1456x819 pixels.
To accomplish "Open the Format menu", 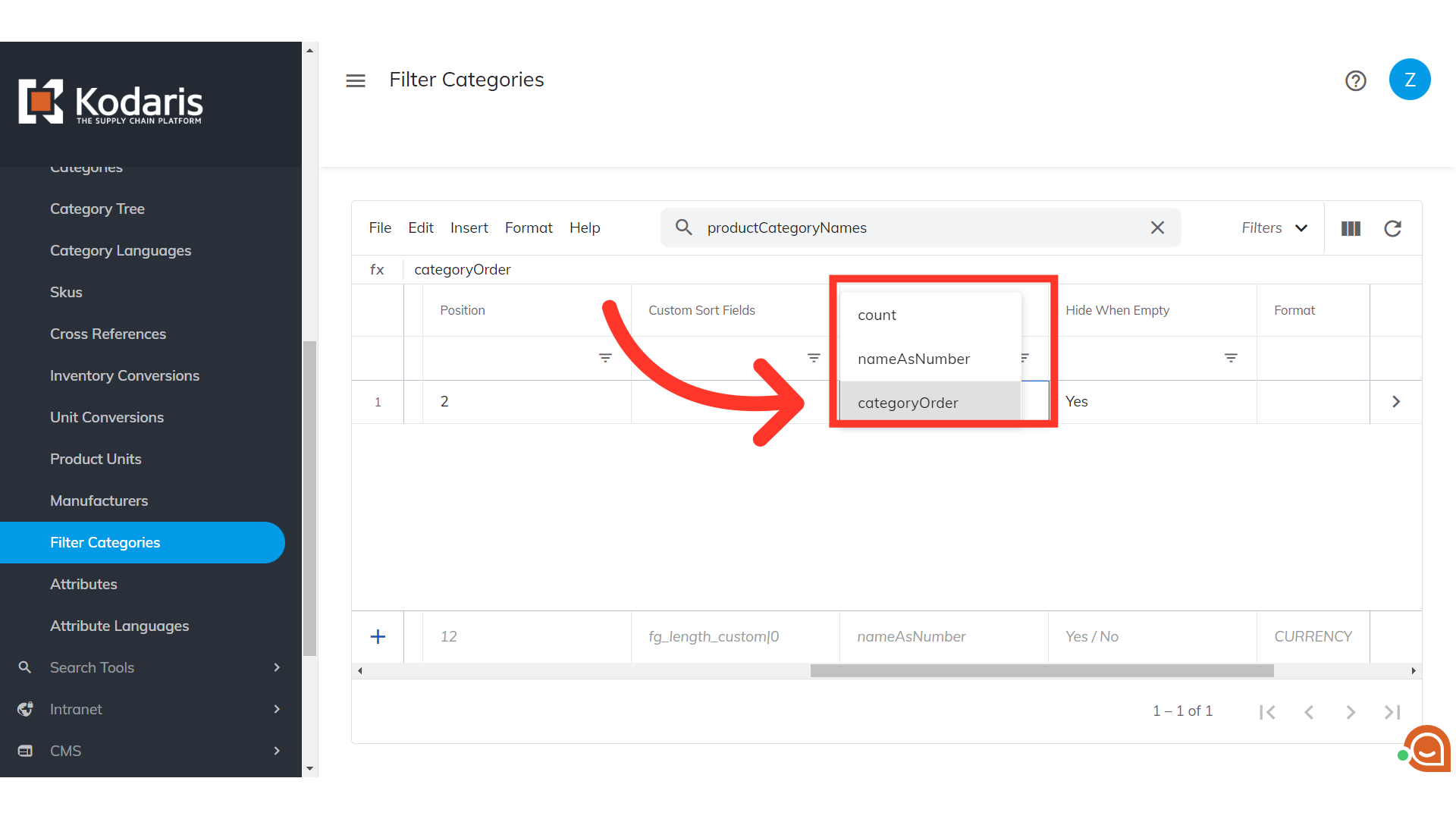I will coord(529,228).
